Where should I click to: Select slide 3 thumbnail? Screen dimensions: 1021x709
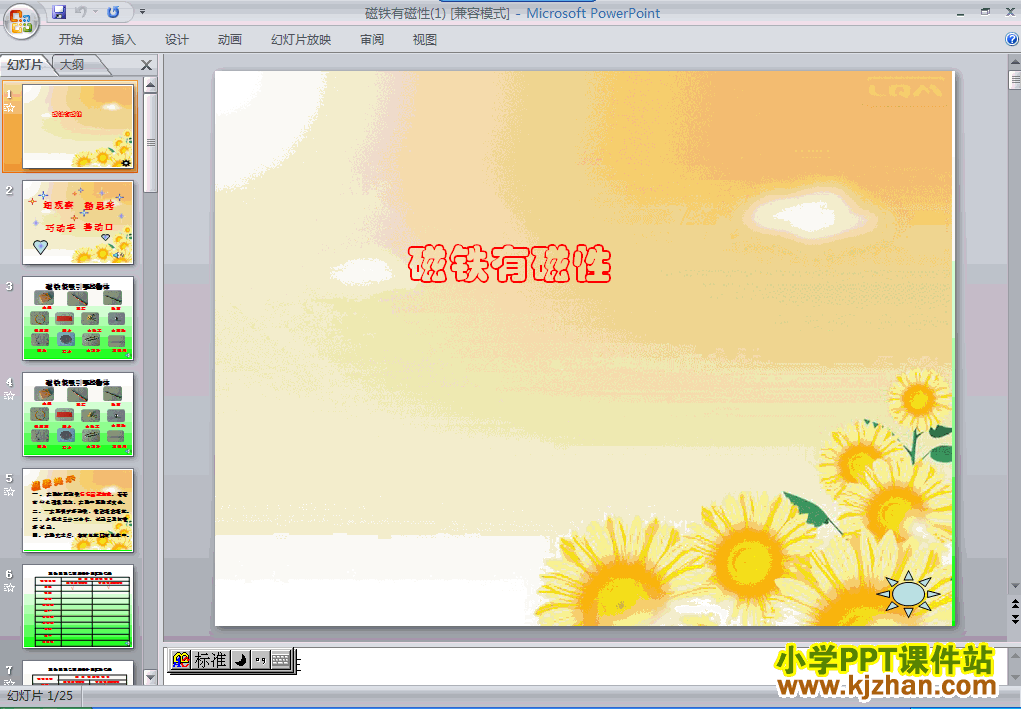pyautogui.click(x=78, y=318)
